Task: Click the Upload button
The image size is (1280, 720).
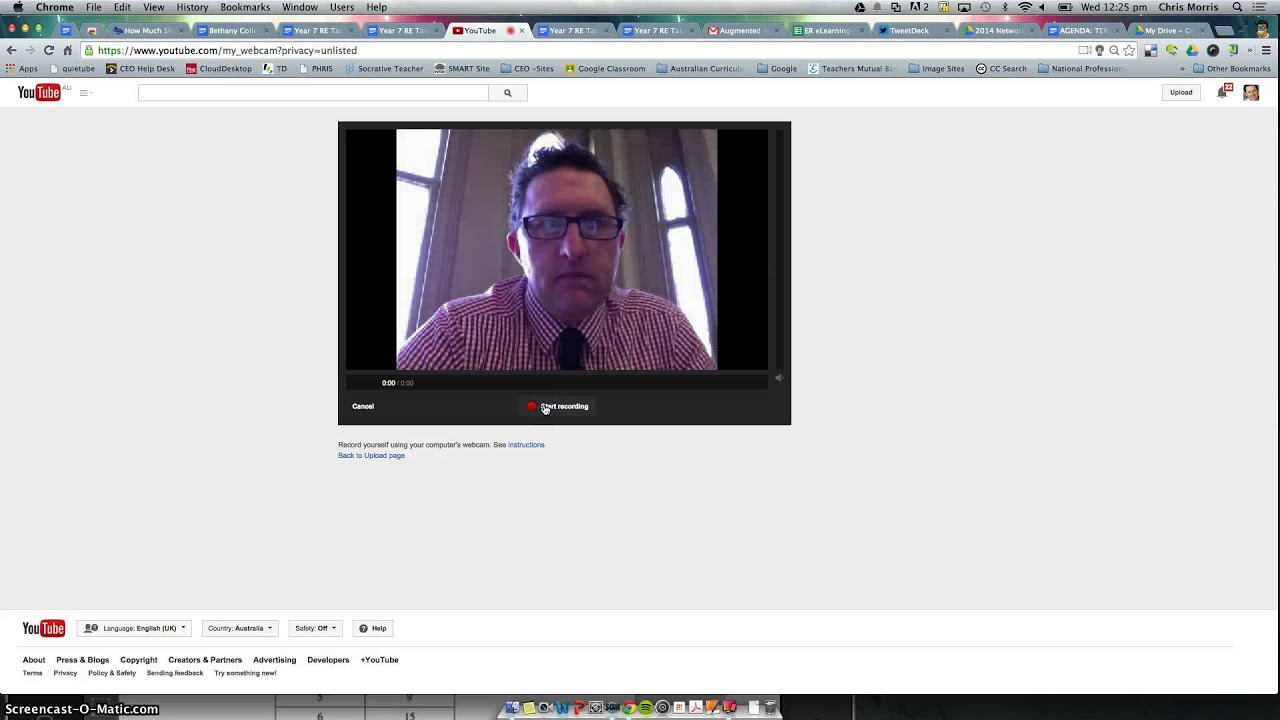Action: tap(1181, 92)
